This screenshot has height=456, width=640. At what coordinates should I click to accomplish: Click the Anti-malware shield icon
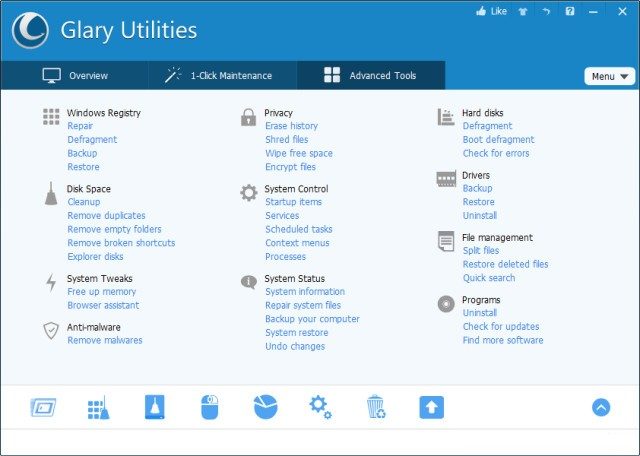51,331
